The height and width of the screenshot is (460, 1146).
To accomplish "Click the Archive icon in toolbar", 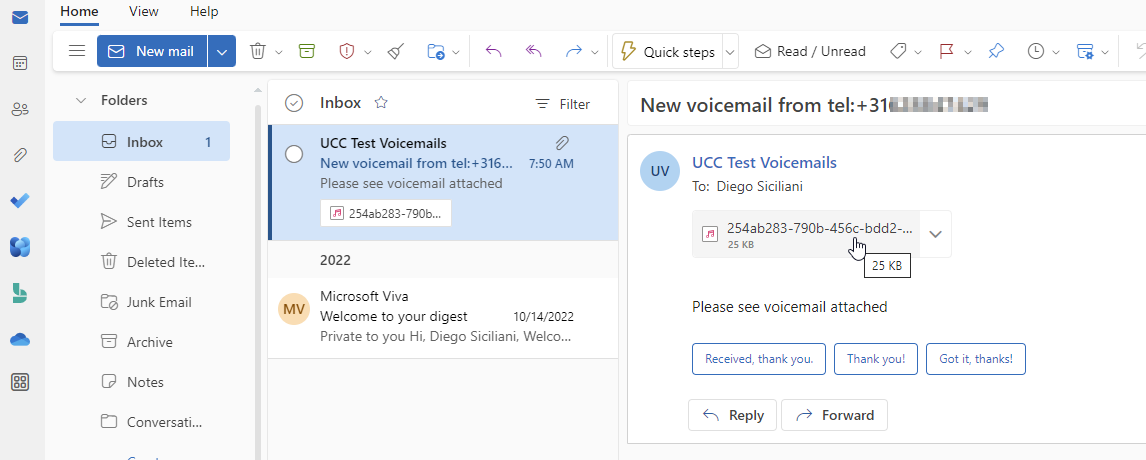I will pos(307,51).
